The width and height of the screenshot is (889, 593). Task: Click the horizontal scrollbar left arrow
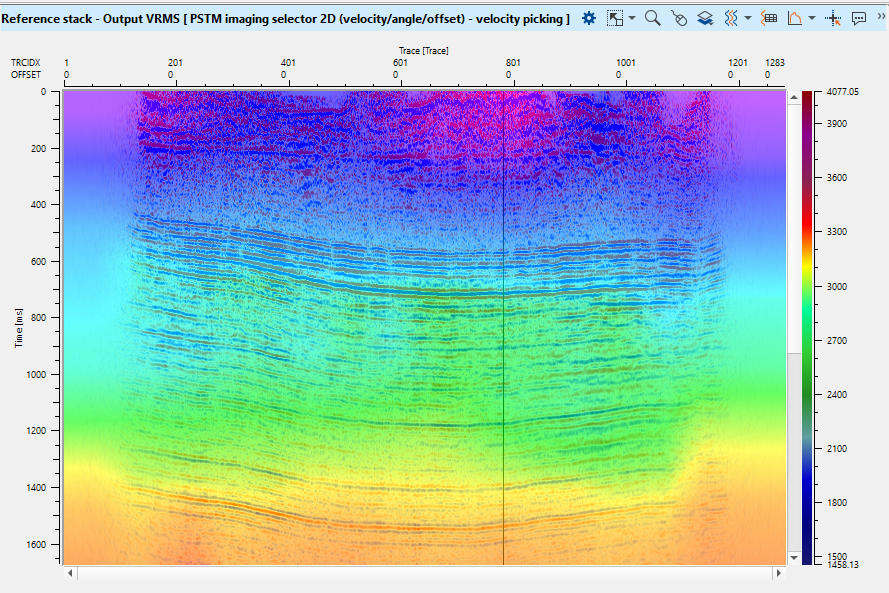[70, 574]
